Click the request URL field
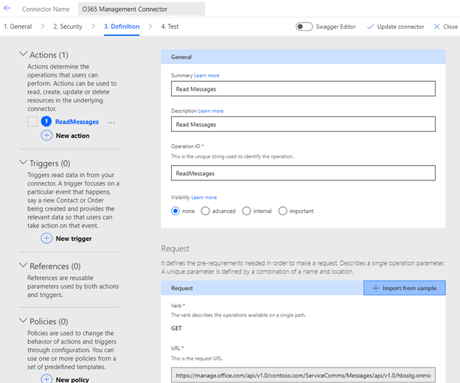The image size is (460, 383). 303,375
